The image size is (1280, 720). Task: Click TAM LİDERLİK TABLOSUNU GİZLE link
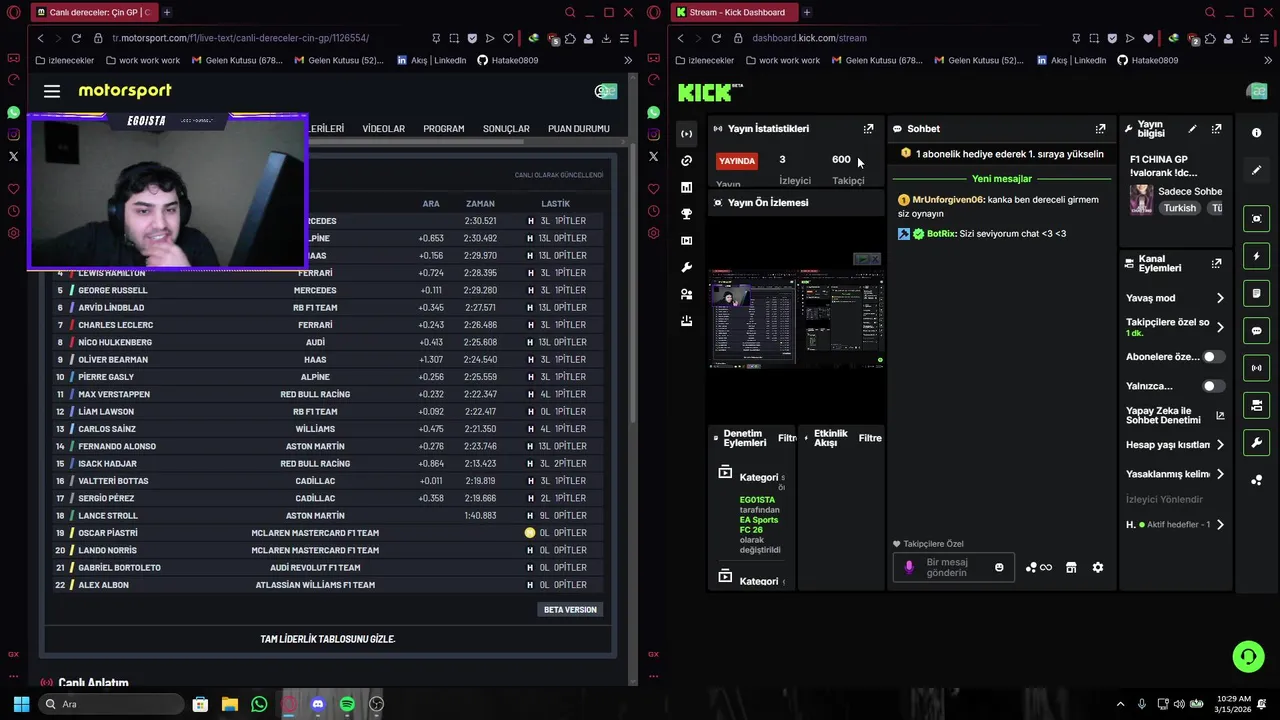[328, 639]
